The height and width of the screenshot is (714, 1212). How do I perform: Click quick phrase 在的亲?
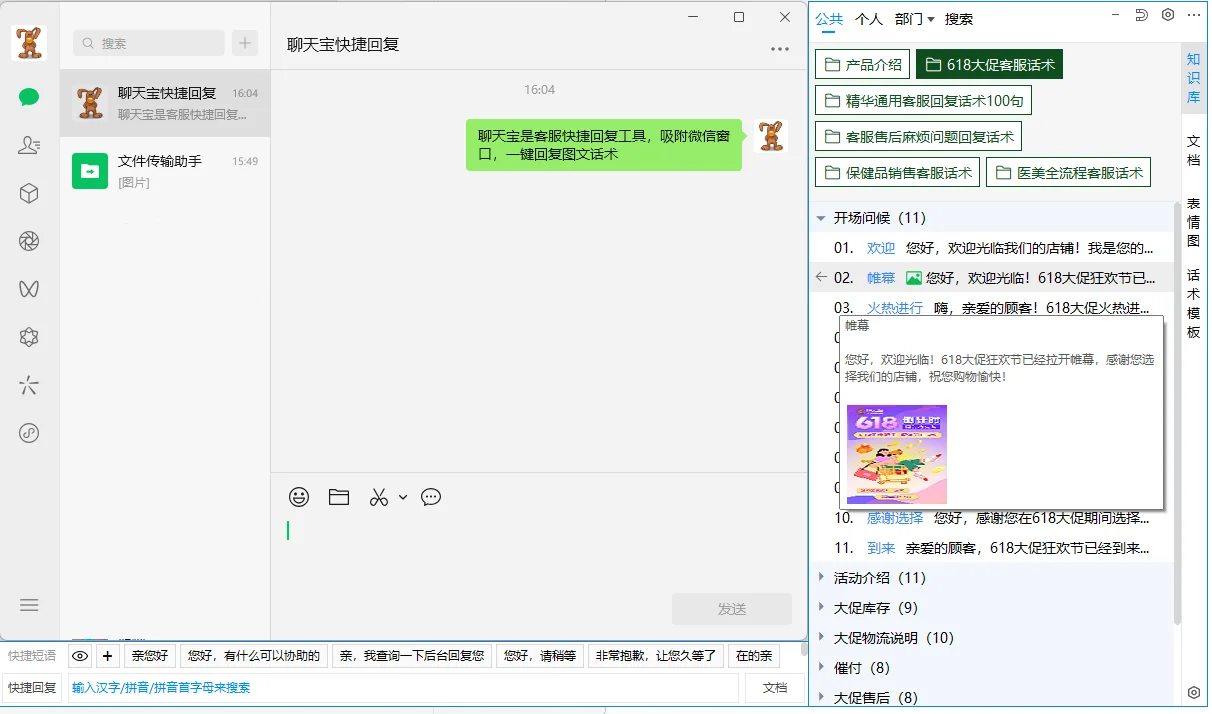(754, 656)
